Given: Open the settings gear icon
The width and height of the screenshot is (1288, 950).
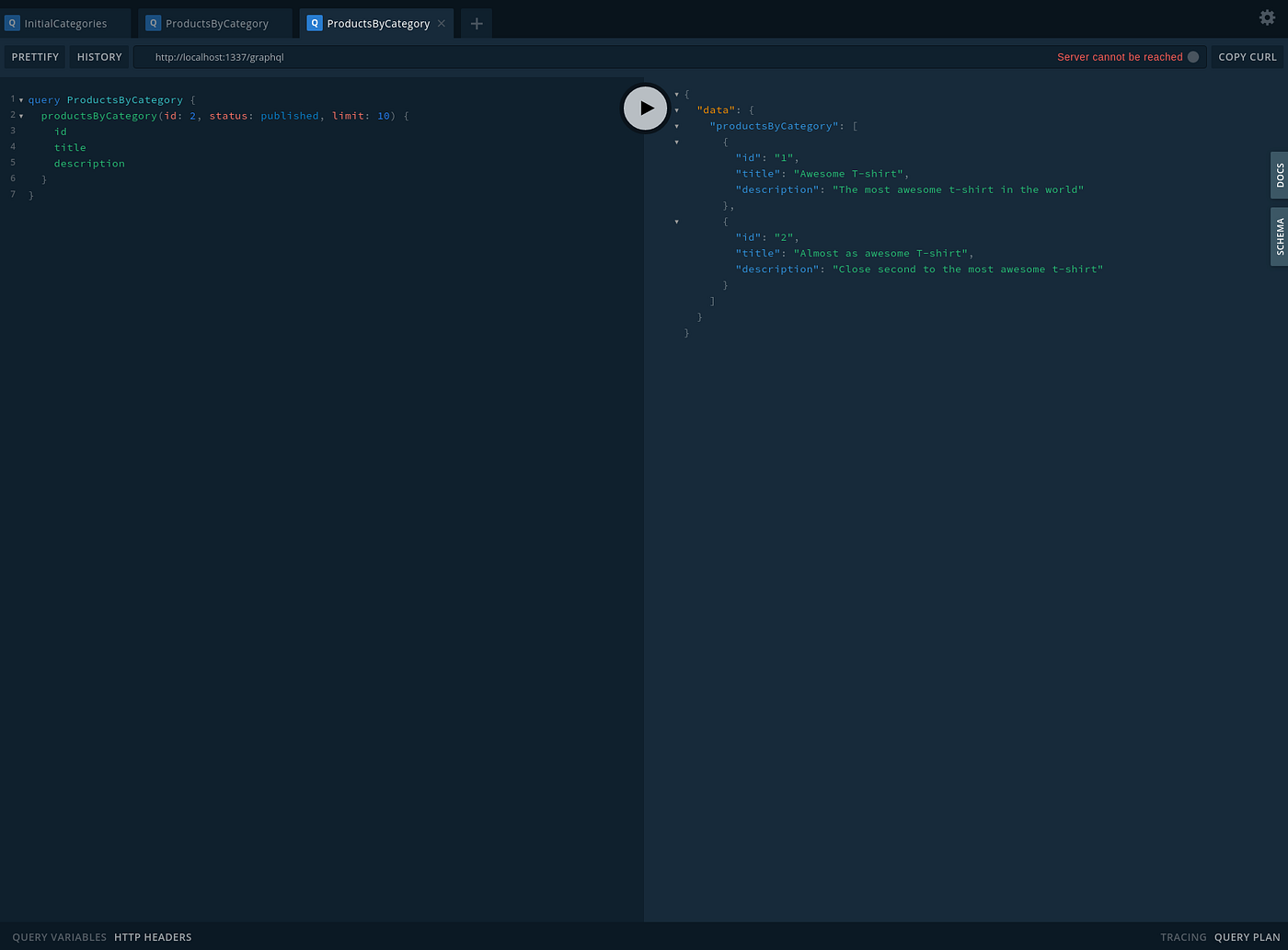Looking at the screenshot, I should tap(1267, 17).
